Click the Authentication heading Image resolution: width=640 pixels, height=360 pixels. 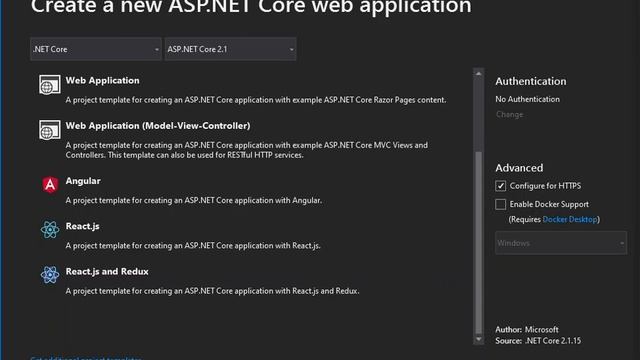(x=531, y=81)
